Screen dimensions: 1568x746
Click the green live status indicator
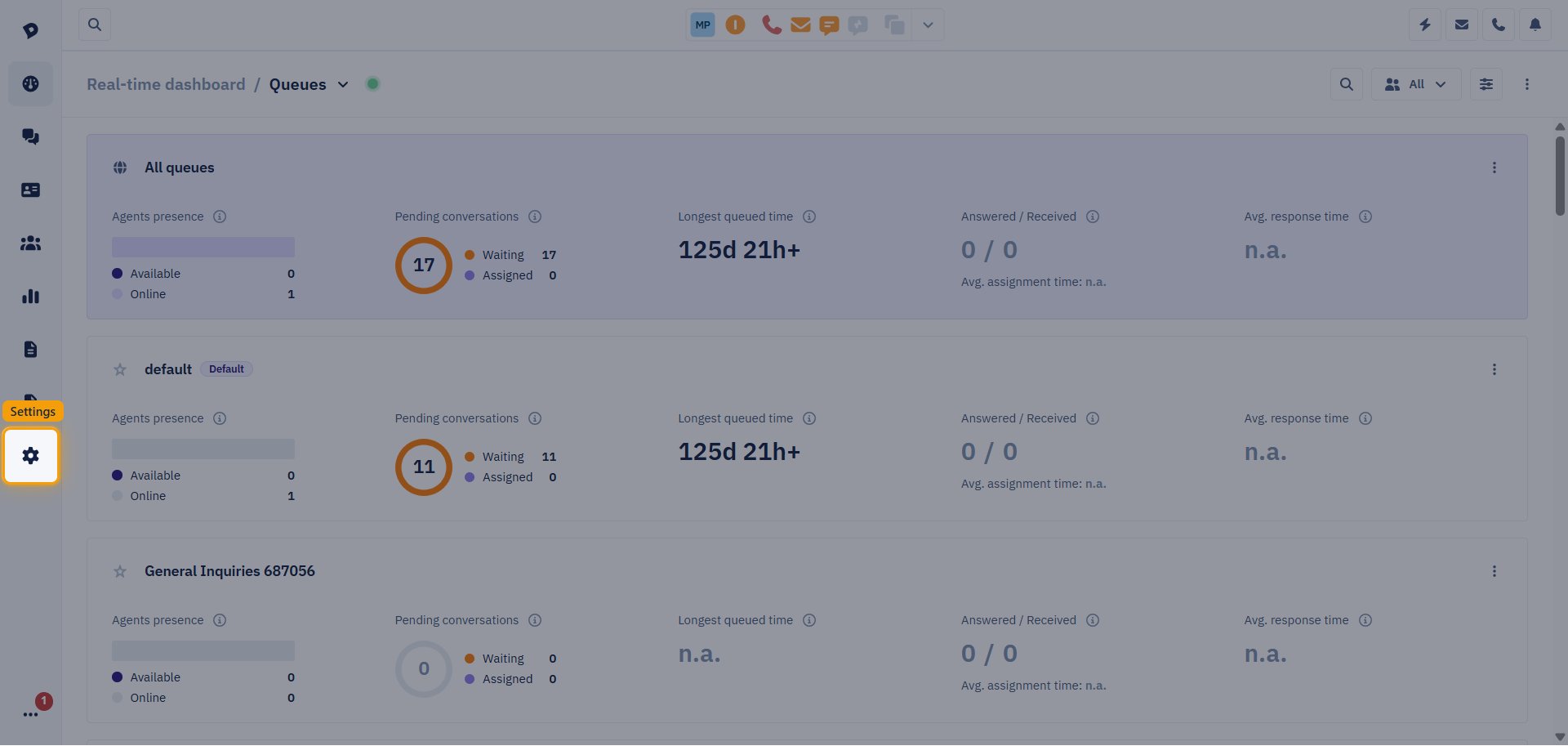[372, 83]
